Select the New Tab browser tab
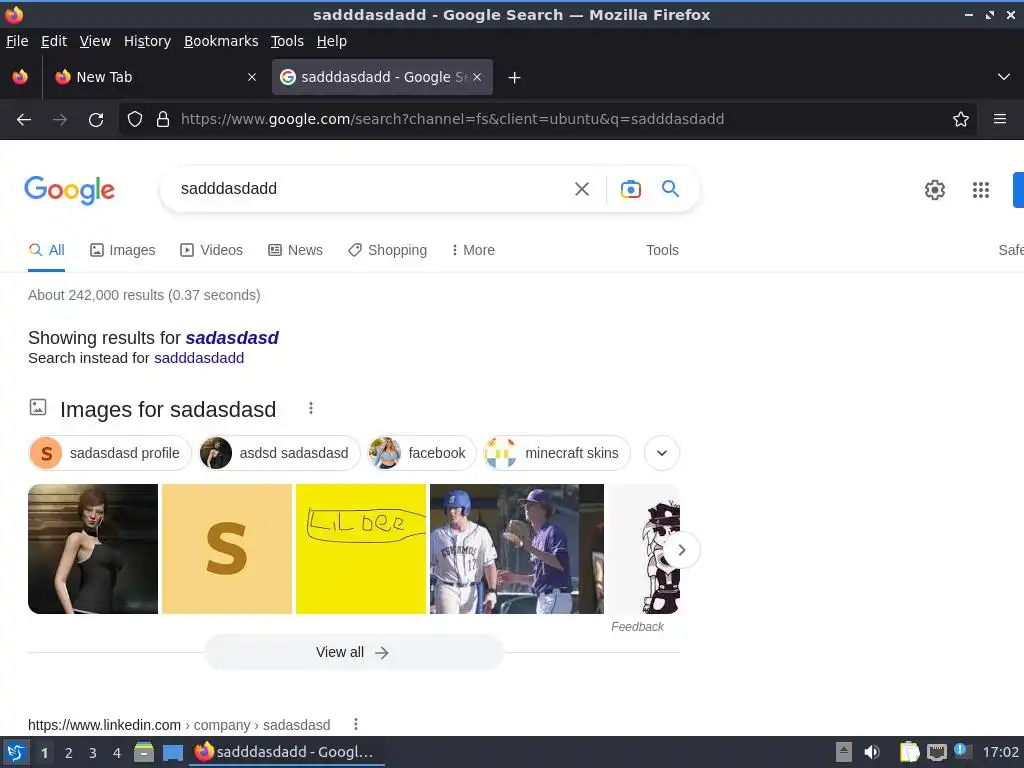 pyautogui.click(x=155, y=77)
